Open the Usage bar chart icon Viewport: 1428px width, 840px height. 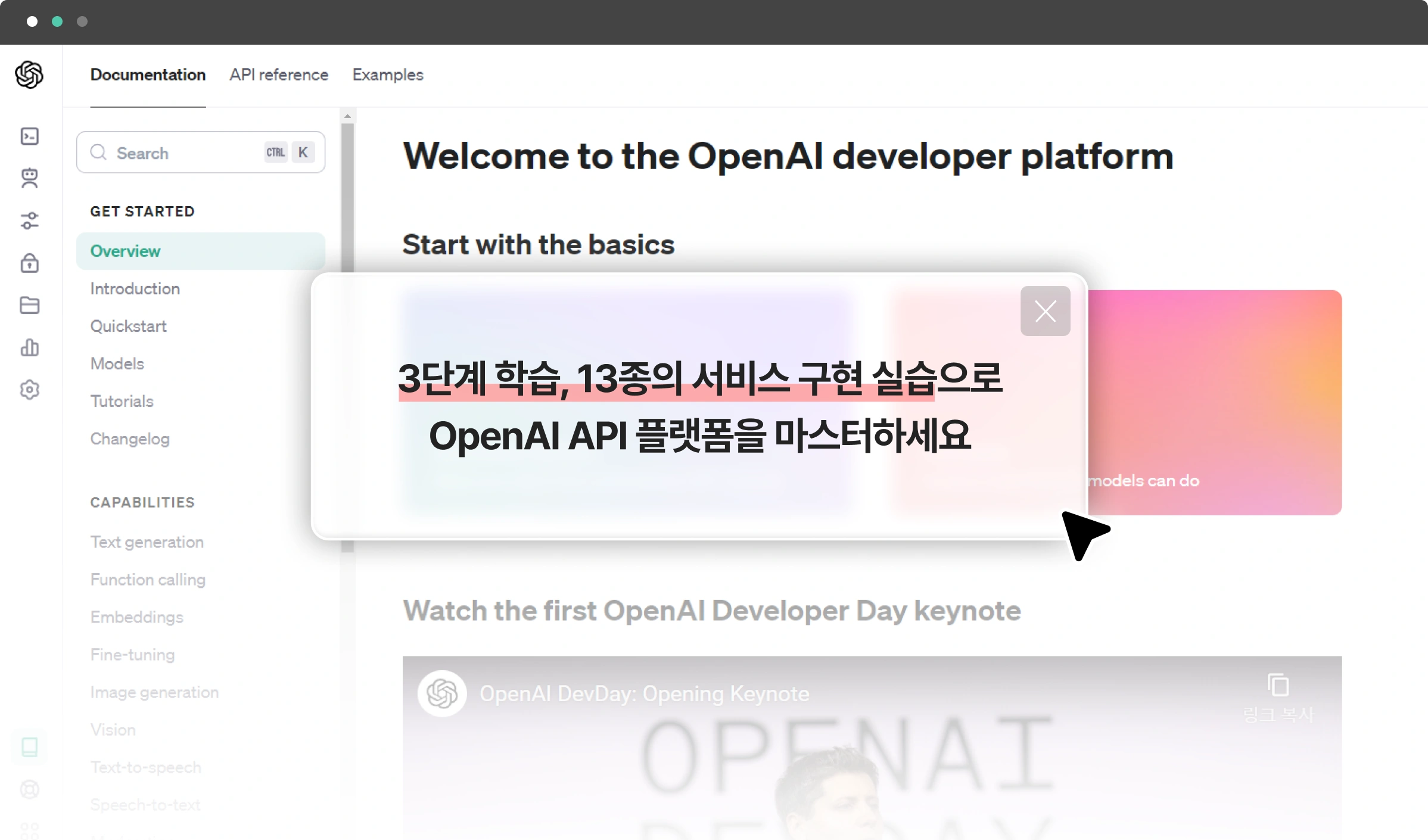(30, 347)
